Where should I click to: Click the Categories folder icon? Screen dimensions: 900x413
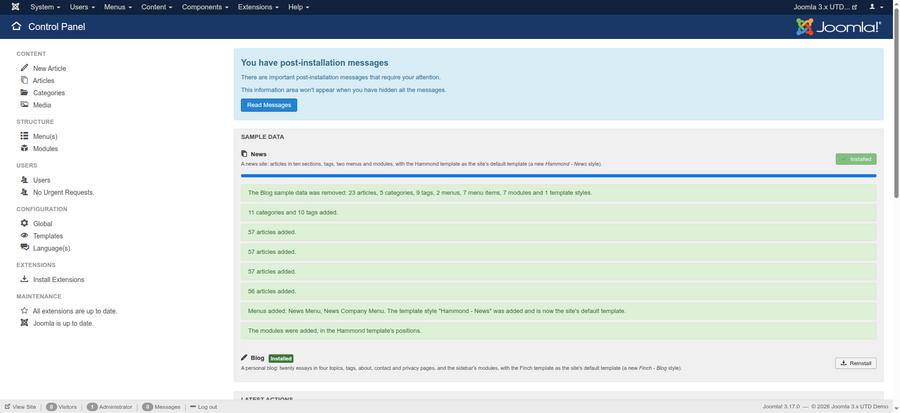24,92
